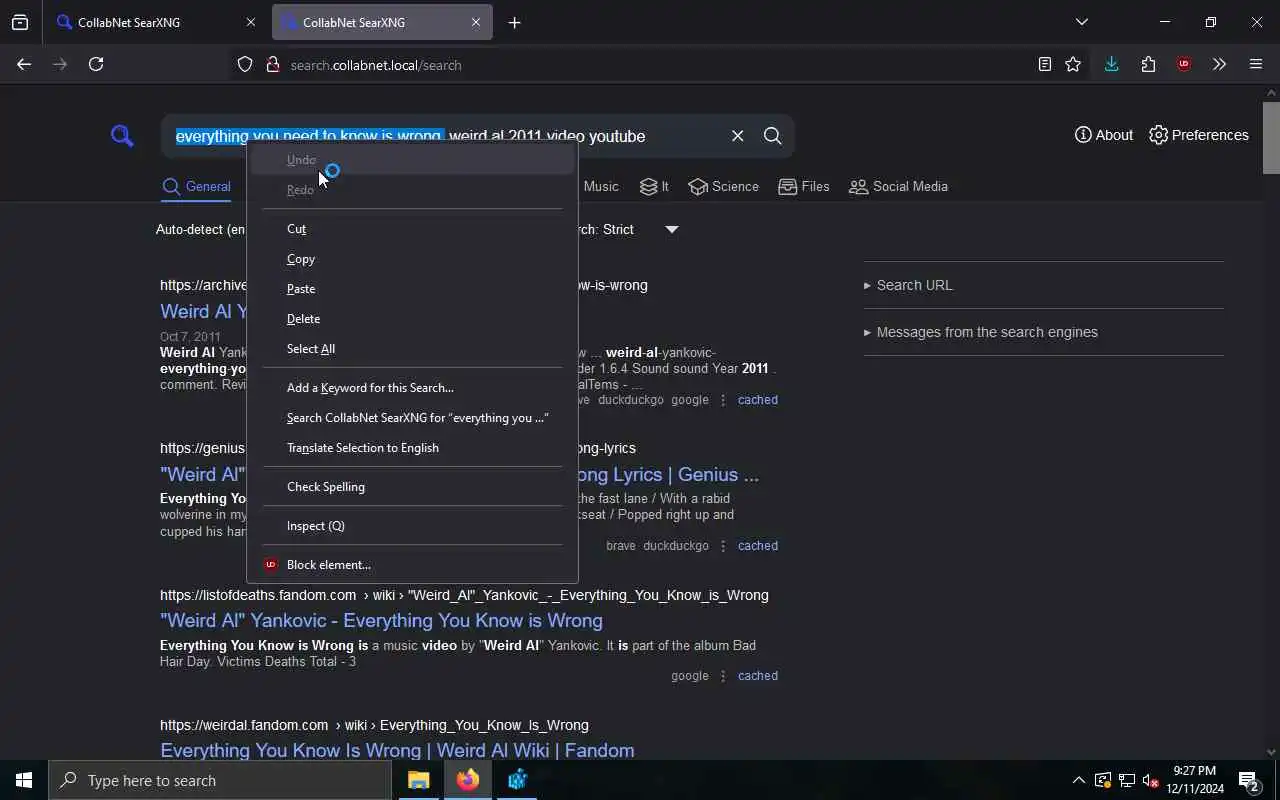Screen dimensions: 1280x800
Task: Open Weird Al Wiki Fandom result title
Action: [x=397, y=750]
